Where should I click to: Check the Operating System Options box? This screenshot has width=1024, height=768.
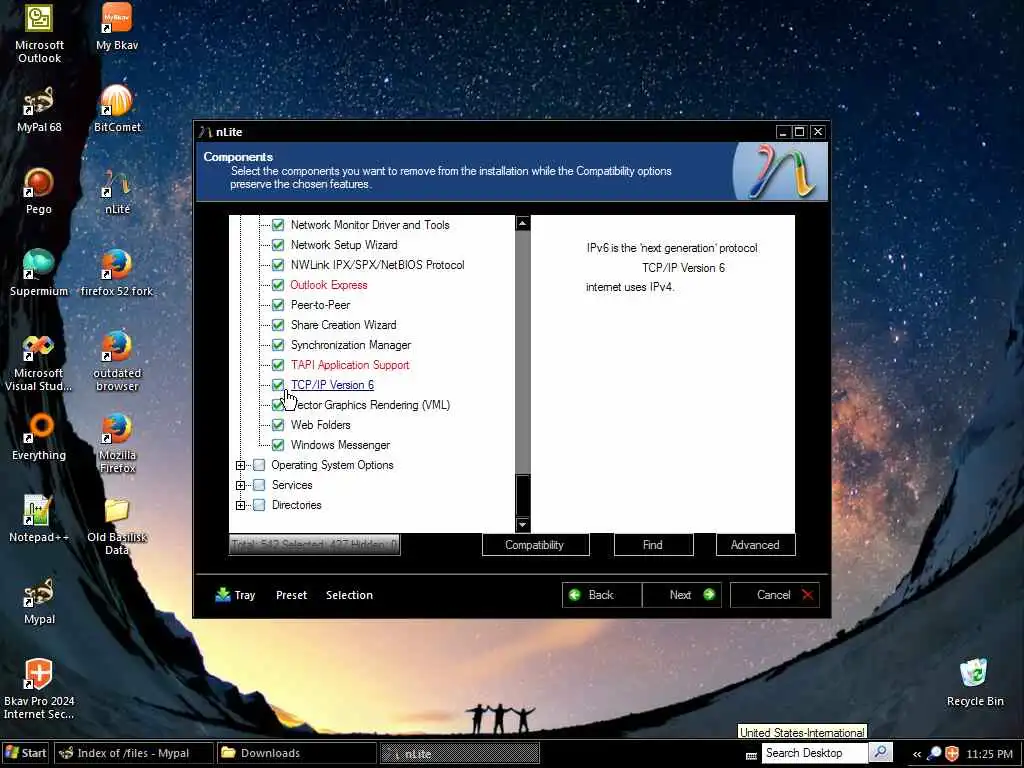[259, 465]
